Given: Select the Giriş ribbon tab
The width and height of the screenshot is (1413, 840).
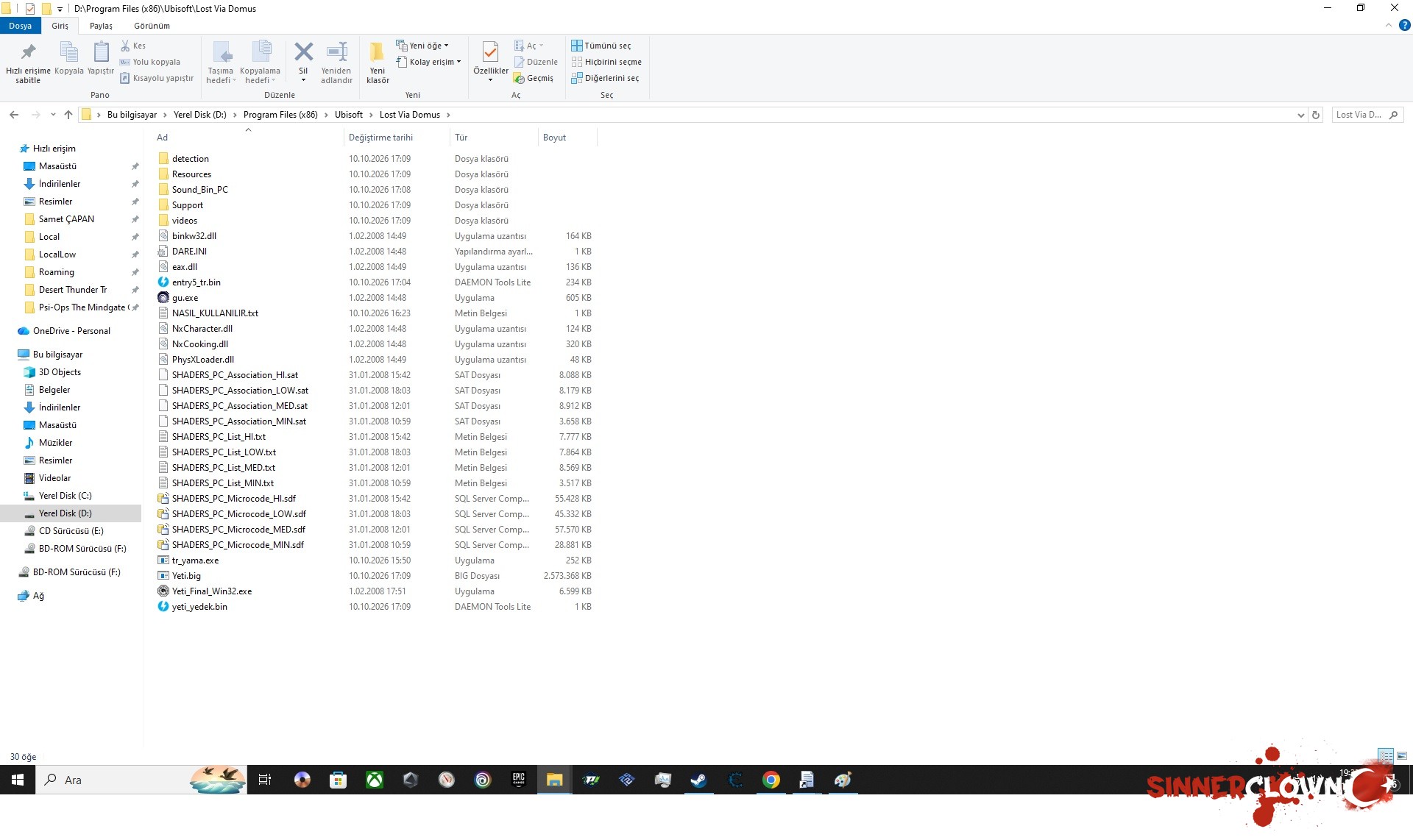Looking at the screenshot, I should click(x=60, y=26).
